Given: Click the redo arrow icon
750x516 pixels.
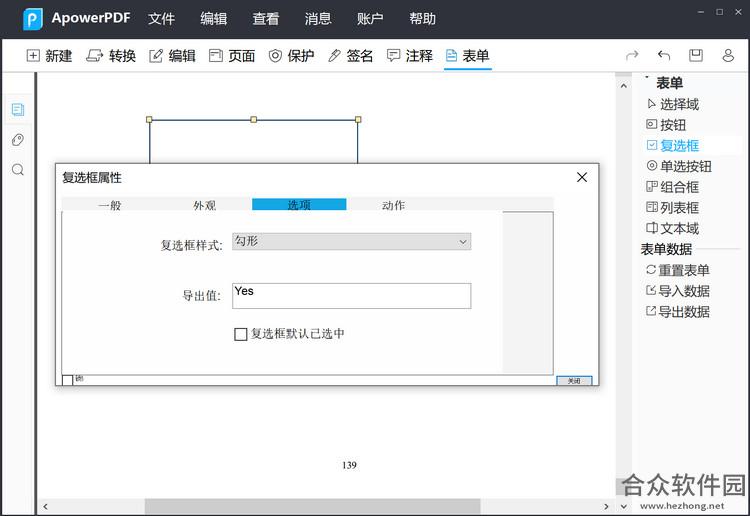Looking at the screenshot, I should [x=632, y=56].
